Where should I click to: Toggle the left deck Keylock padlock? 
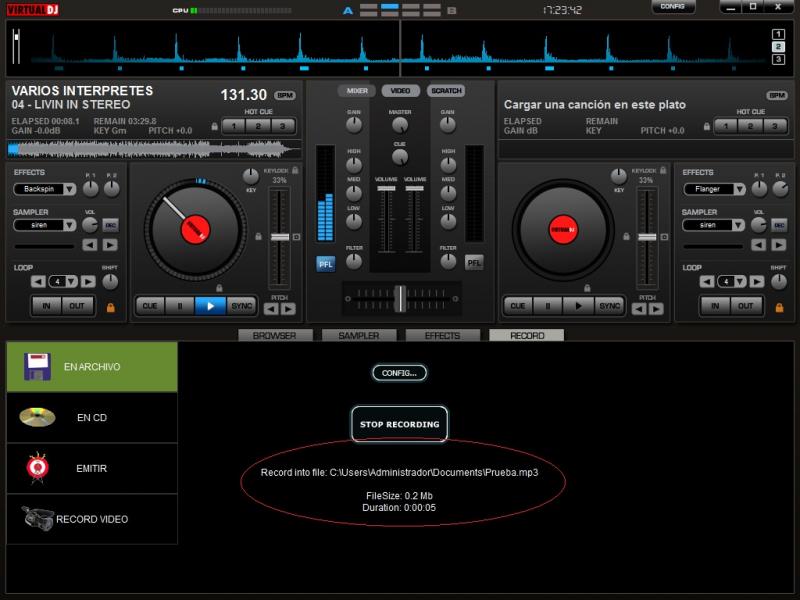[295, 170]
